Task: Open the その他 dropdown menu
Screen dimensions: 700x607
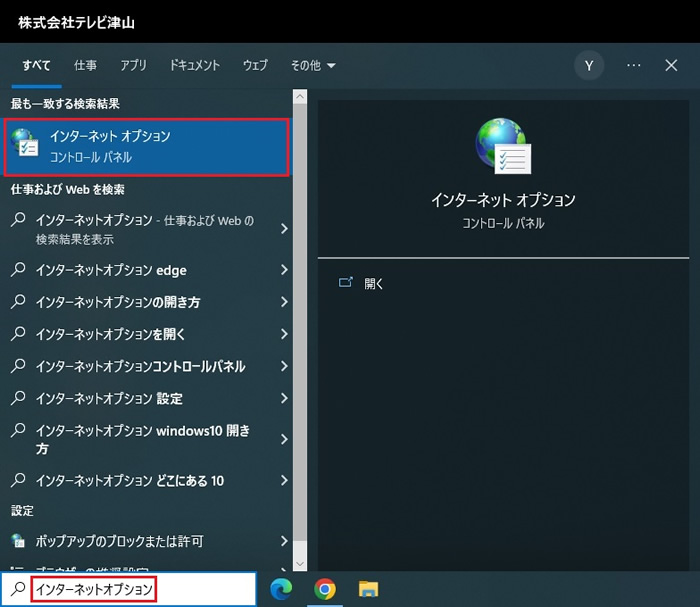Action: [313, 66]
